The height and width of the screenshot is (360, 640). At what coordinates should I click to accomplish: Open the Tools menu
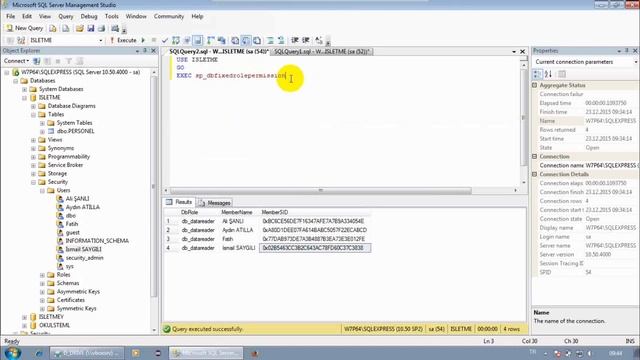coord(111,16)
